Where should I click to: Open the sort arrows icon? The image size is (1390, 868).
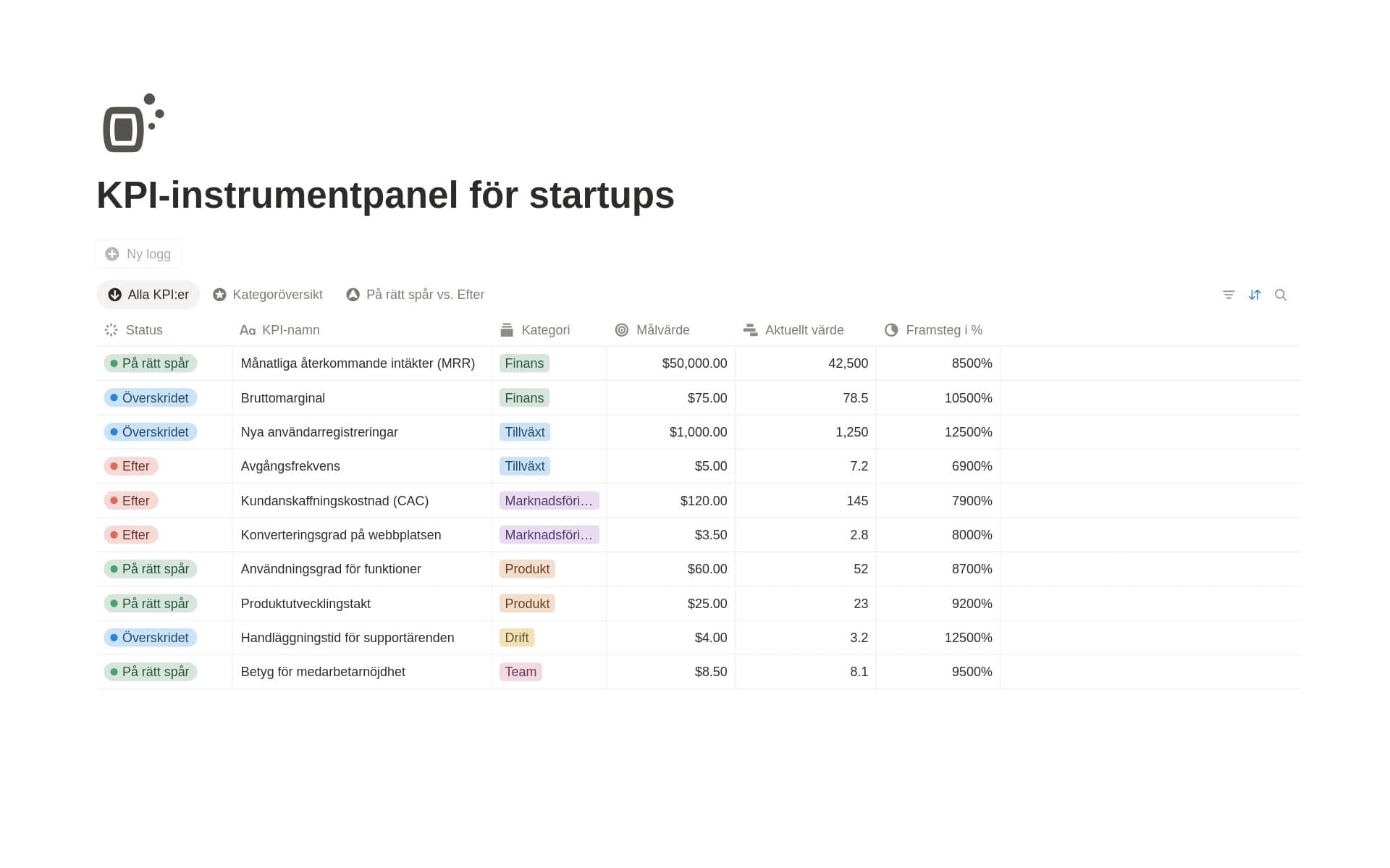click(1255, 295)
